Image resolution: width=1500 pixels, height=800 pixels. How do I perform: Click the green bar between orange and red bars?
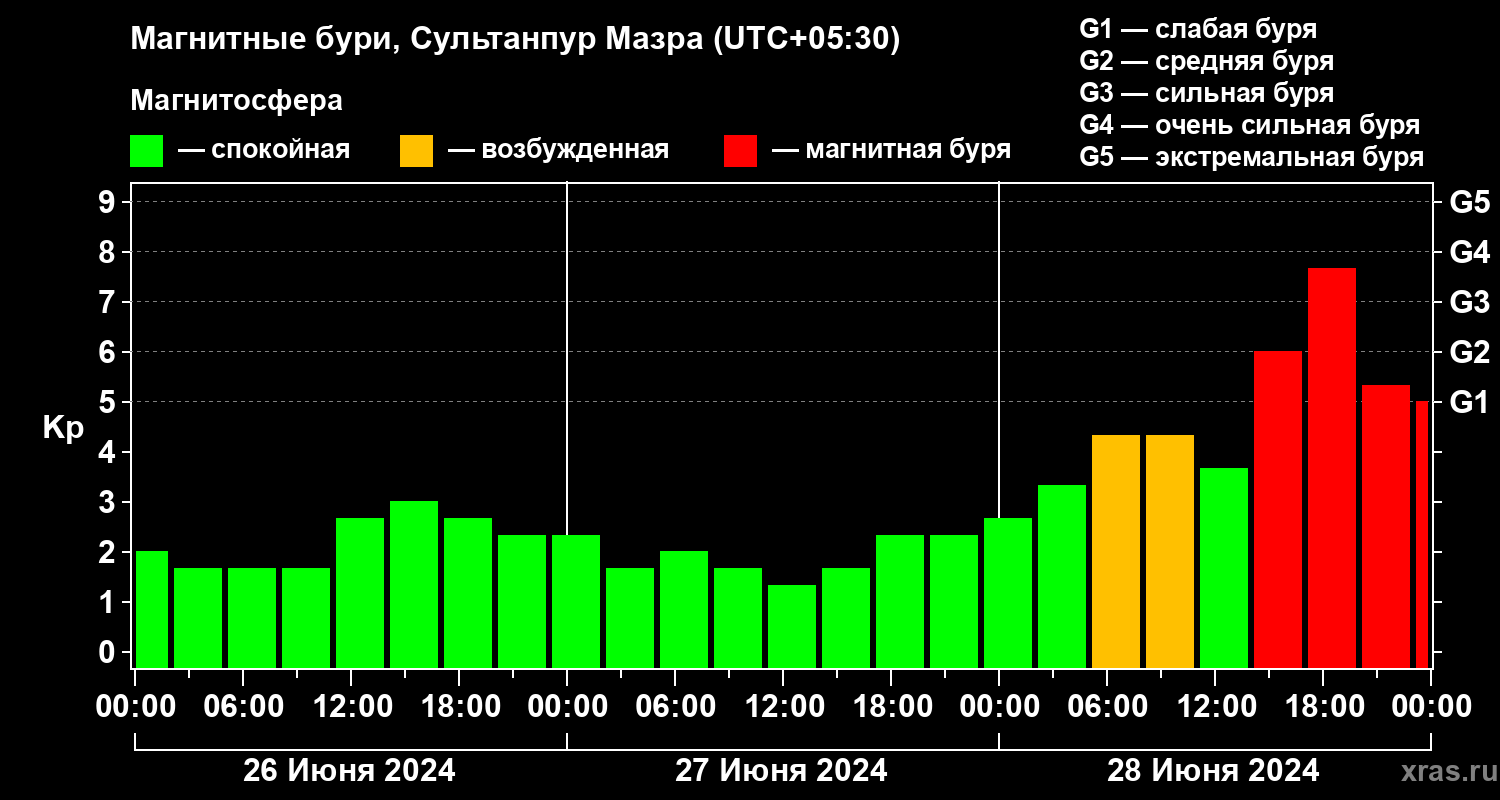click(x=1224, y=568)
